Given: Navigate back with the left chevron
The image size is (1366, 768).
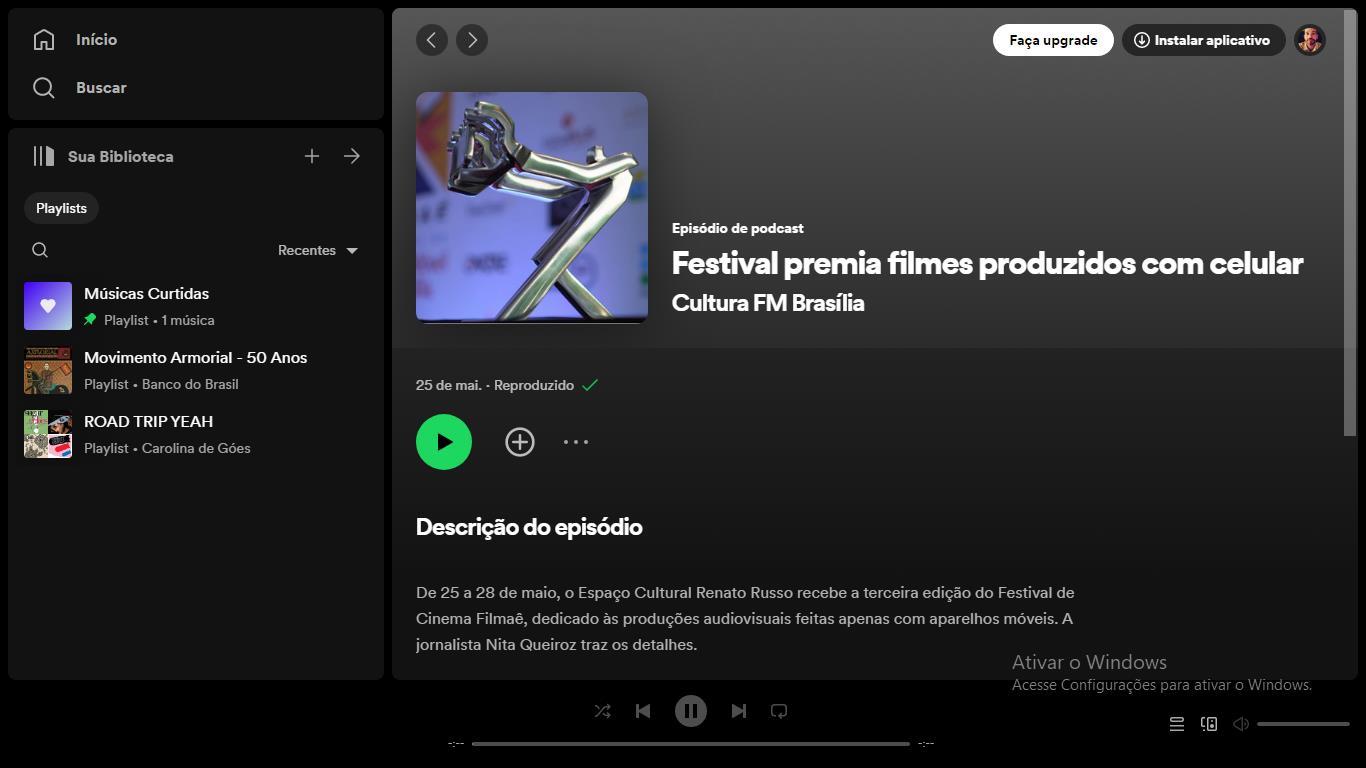Looking at the screenshot, I should tap(432, 40).
